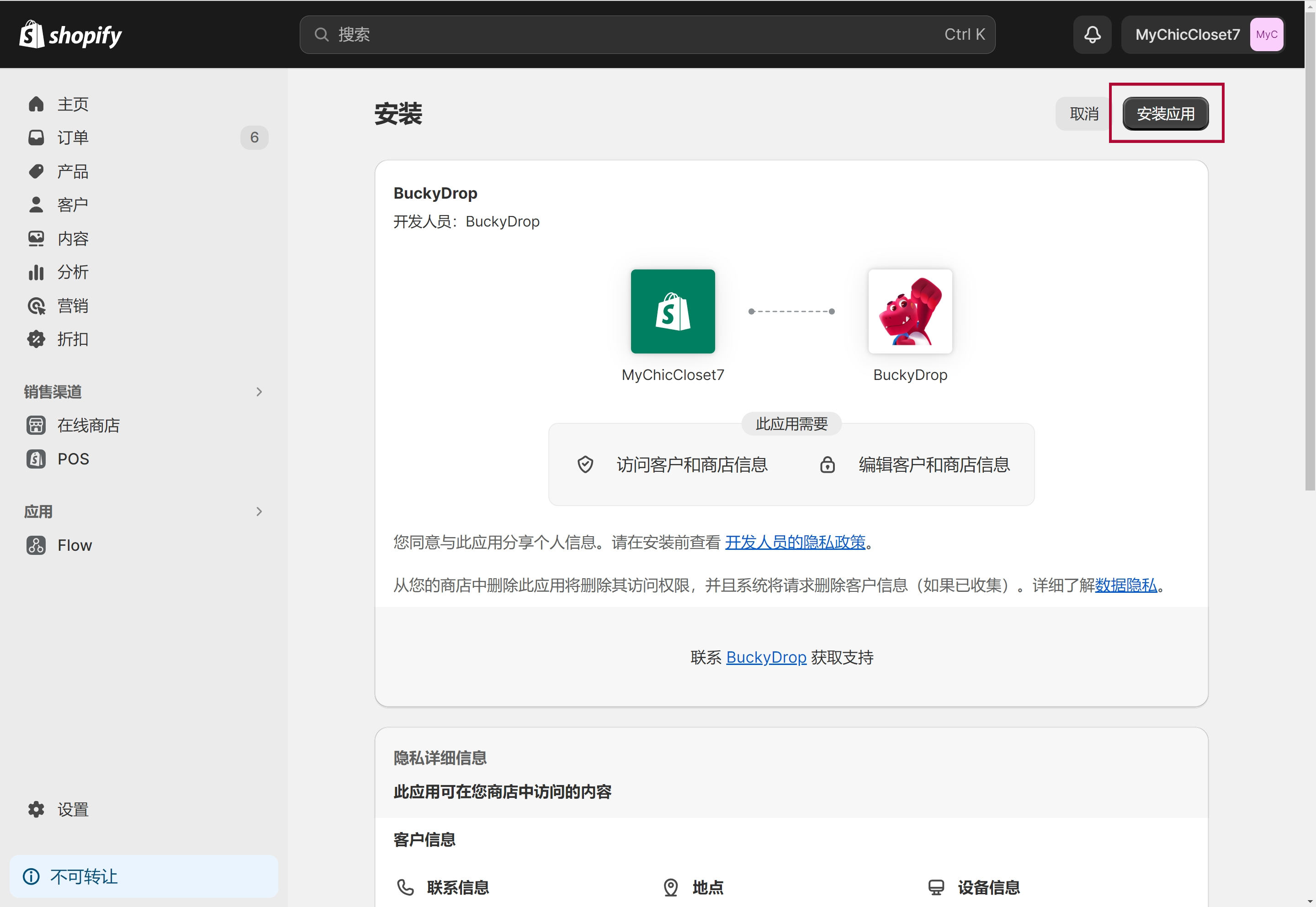Click the orders inbox icon
This screenshot has height=907, width=1316.
click(37, 137)
